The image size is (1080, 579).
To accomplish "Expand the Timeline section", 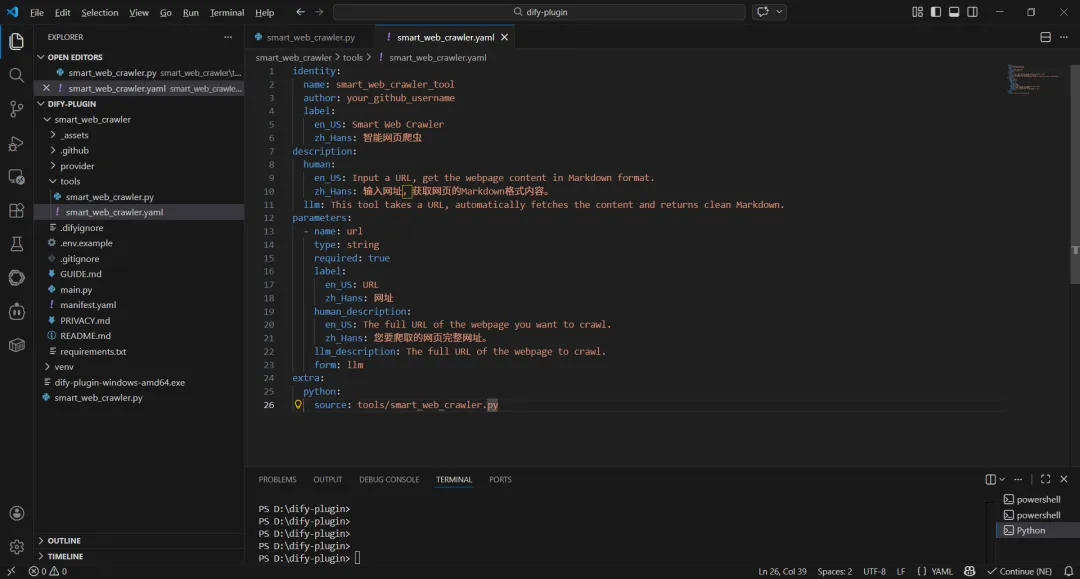I will (139, 556).
